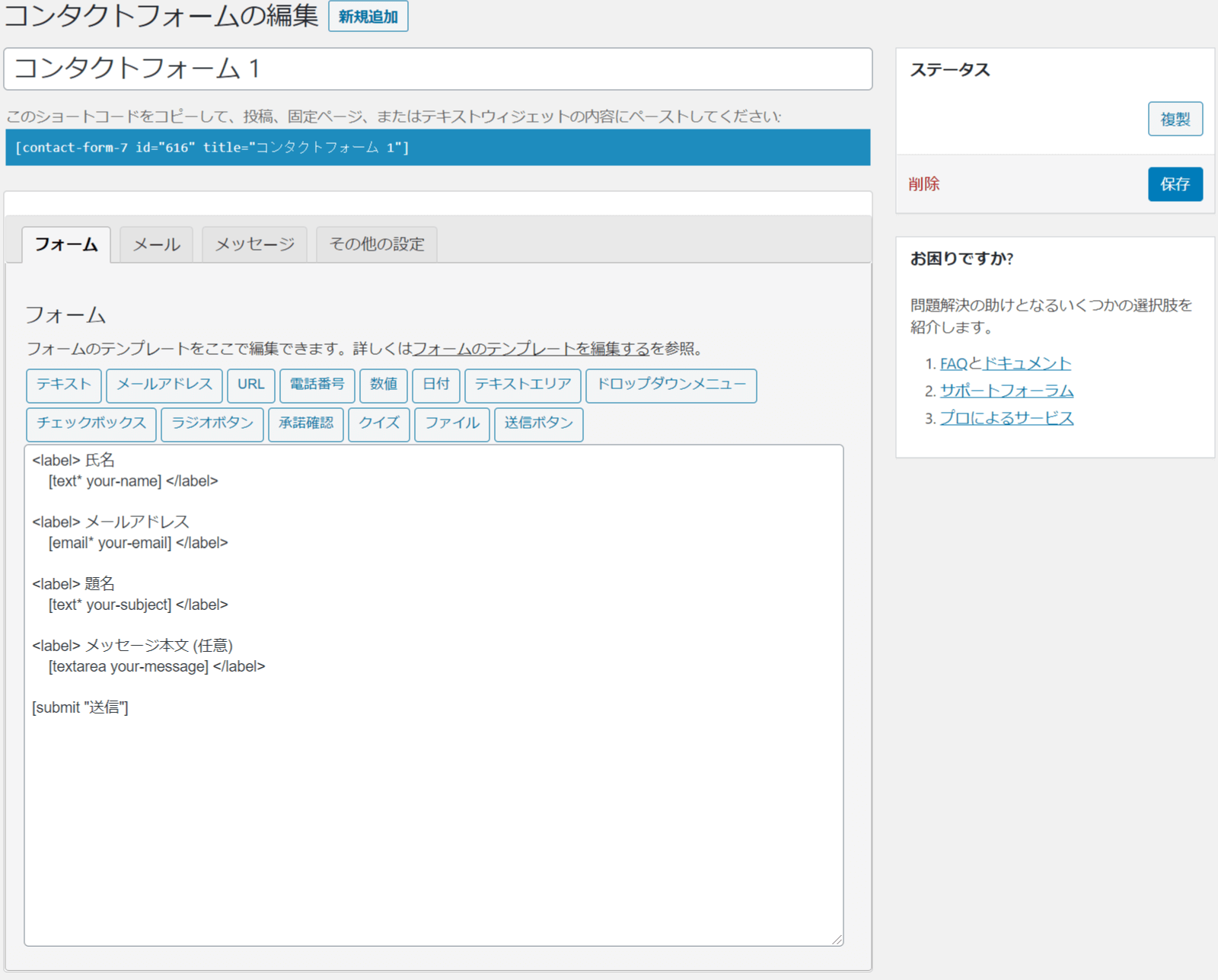Insert a 日付 tag
Viewport: 1218px width, 980px height.
click(436, 385)
